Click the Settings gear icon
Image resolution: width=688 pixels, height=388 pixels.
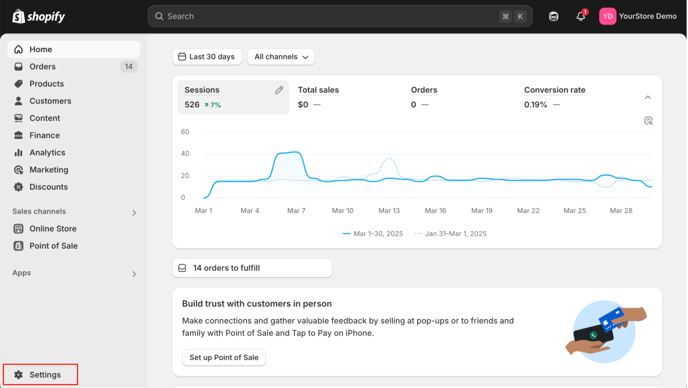(18, 375)
